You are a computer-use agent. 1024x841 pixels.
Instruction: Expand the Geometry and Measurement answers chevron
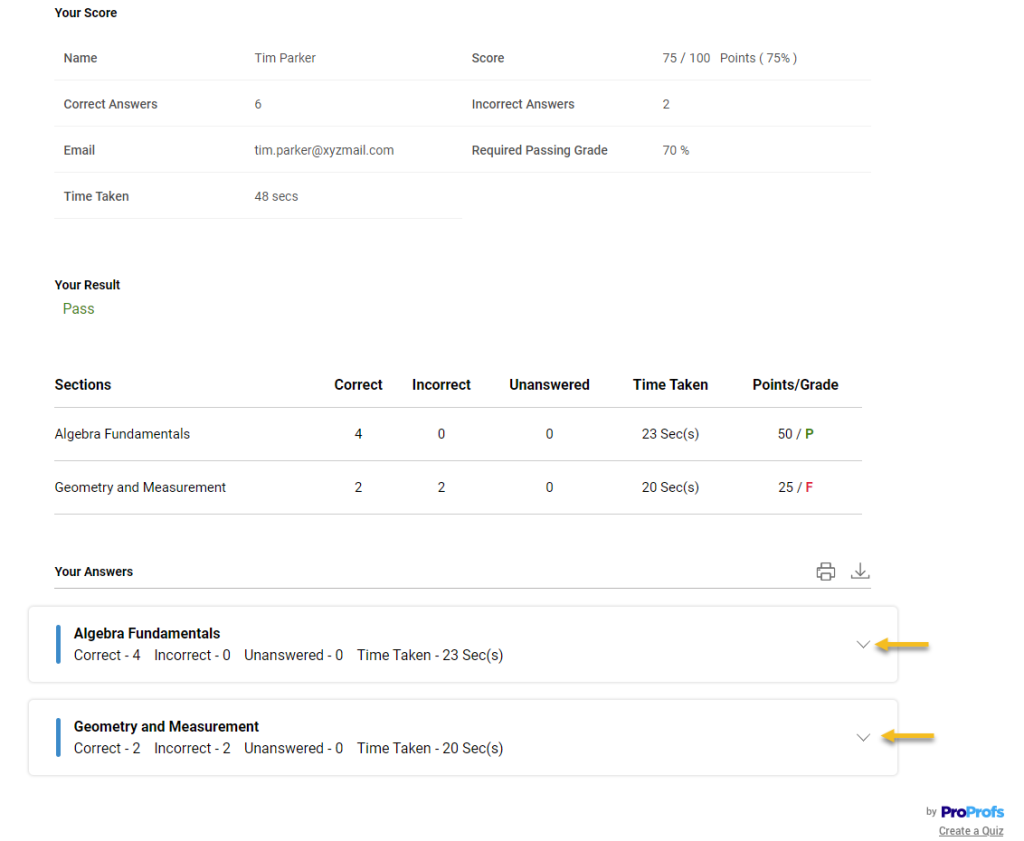point(863,738)
